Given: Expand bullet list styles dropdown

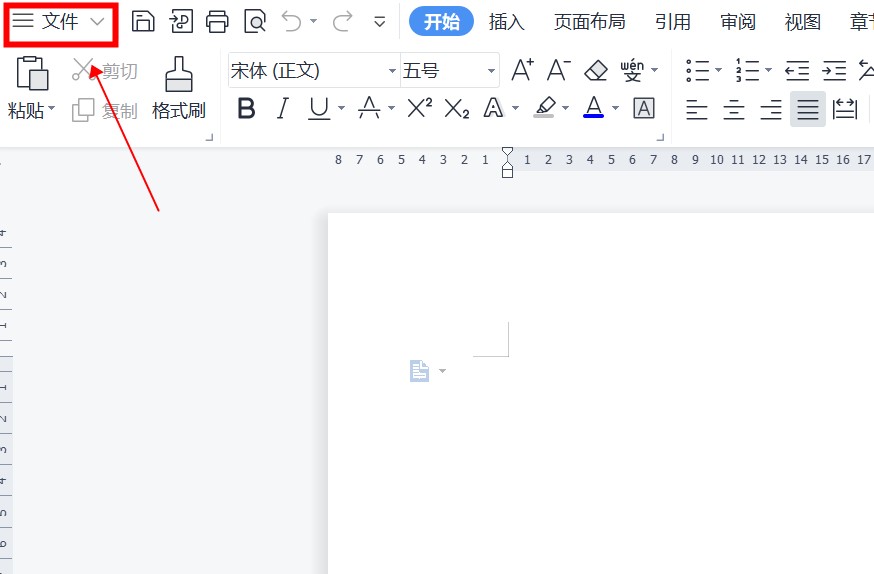Looking at the screenshot, I should click(718, 70).
